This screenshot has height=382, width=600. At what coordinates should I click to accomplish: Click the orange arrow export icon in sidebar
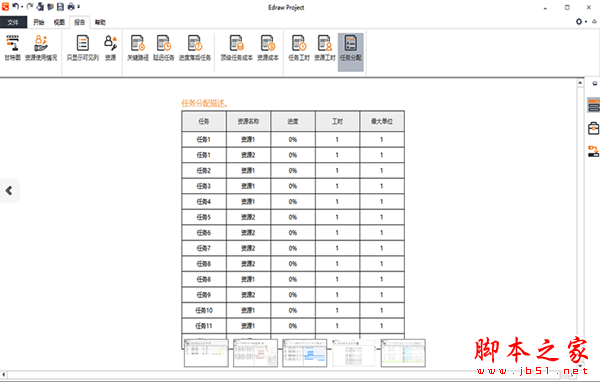(593, 151)
